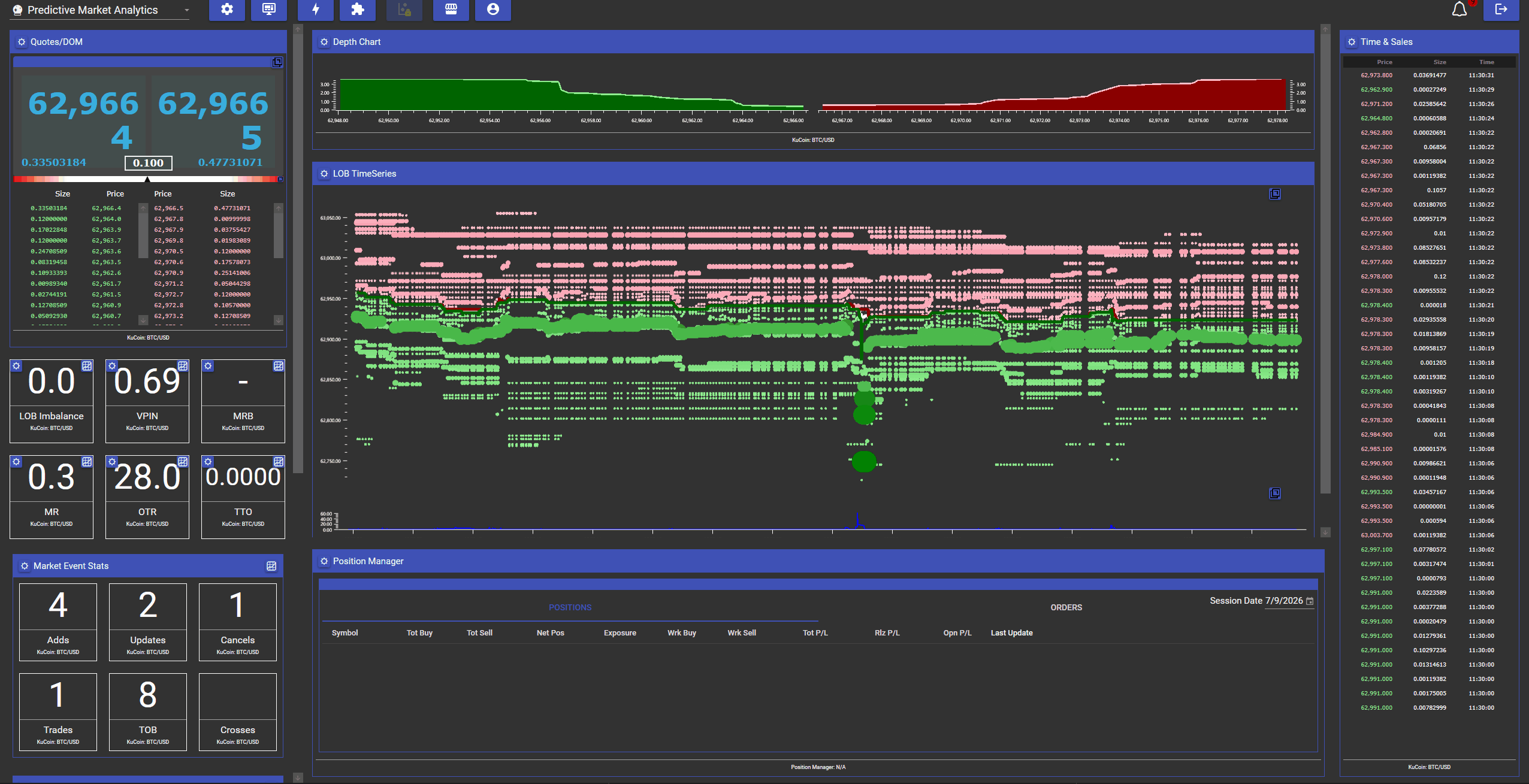Open Position Manager panel settings gear
This screenshot has height=784, width=1529.
click(x=324, y=561)
